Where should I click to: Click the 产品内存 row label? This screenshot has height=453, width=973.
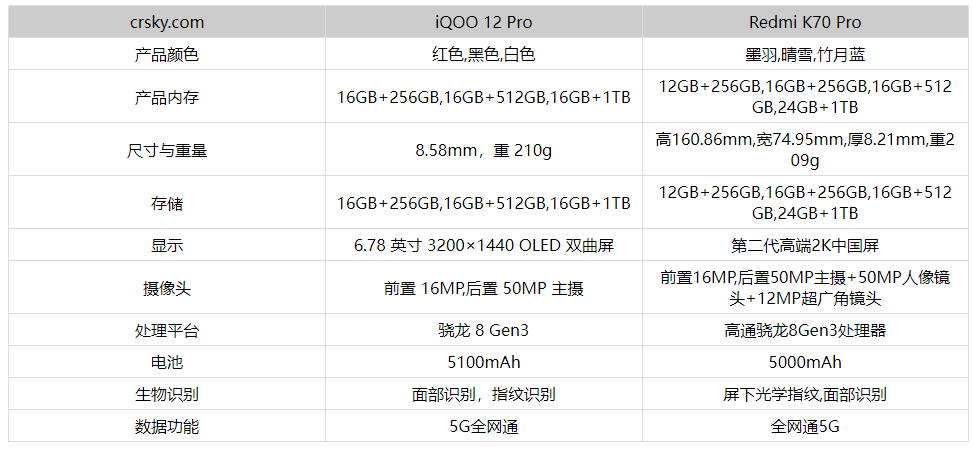coord(167,97)
